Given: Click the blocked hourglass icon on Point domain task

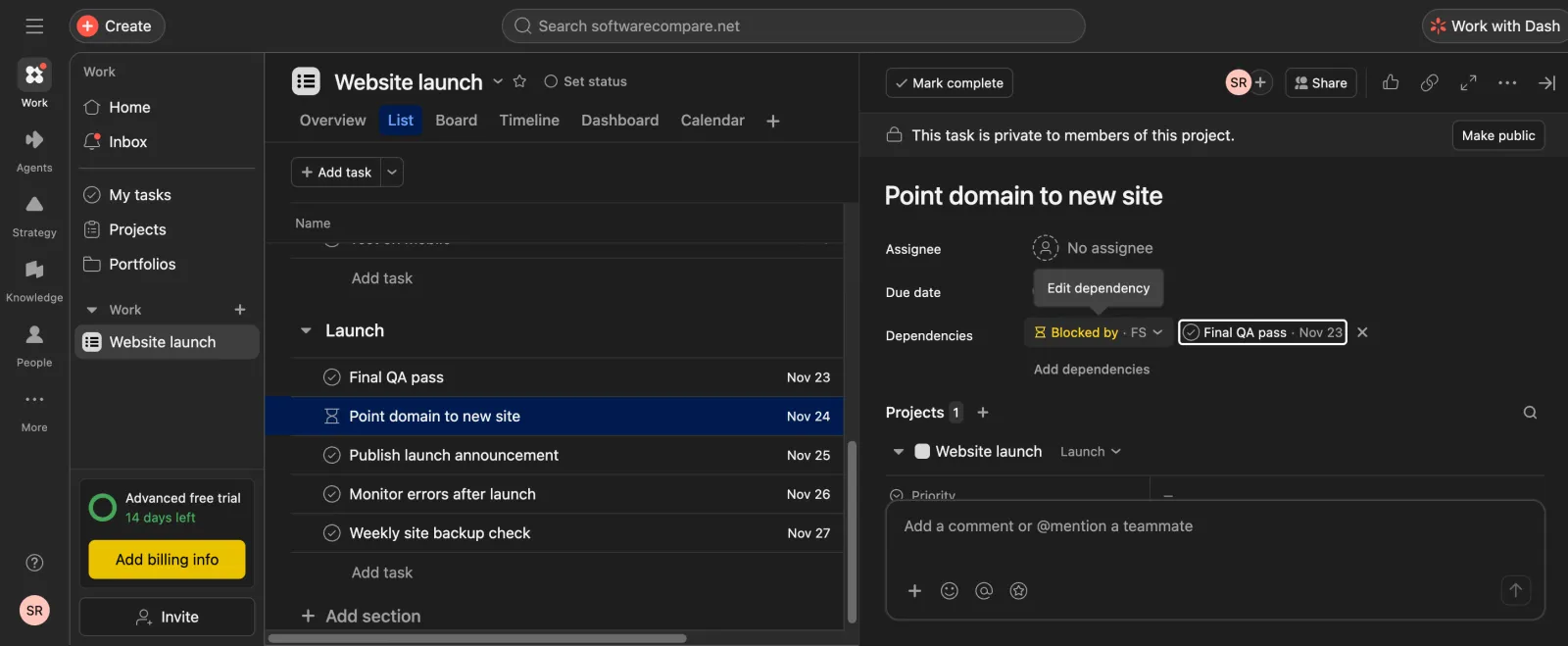Looking at the screenshot, I should 332,417.
